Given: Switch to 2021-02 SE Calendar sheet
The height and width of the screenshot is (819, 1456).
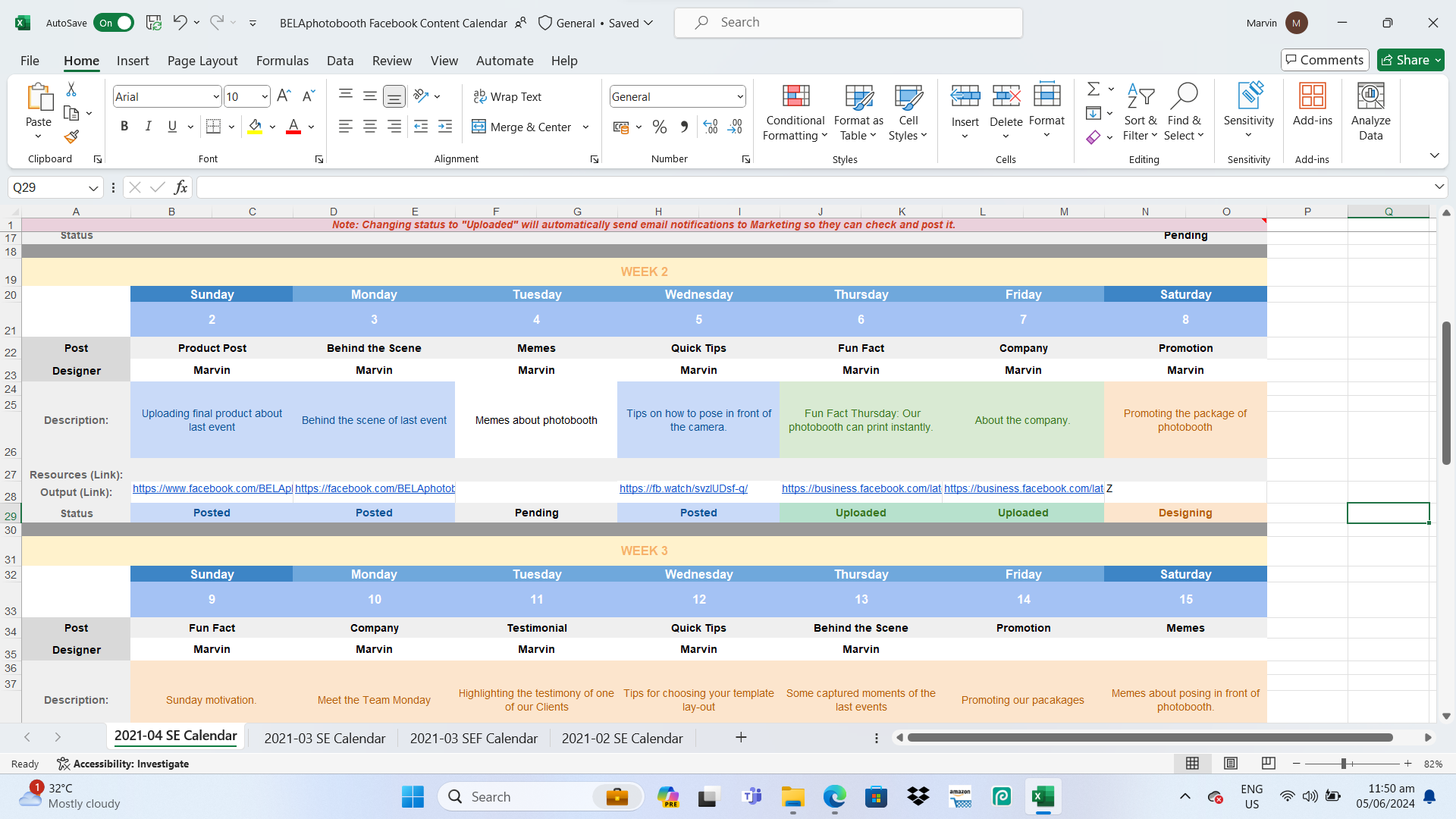Looking at the screenshot, I should pos(622,738).
